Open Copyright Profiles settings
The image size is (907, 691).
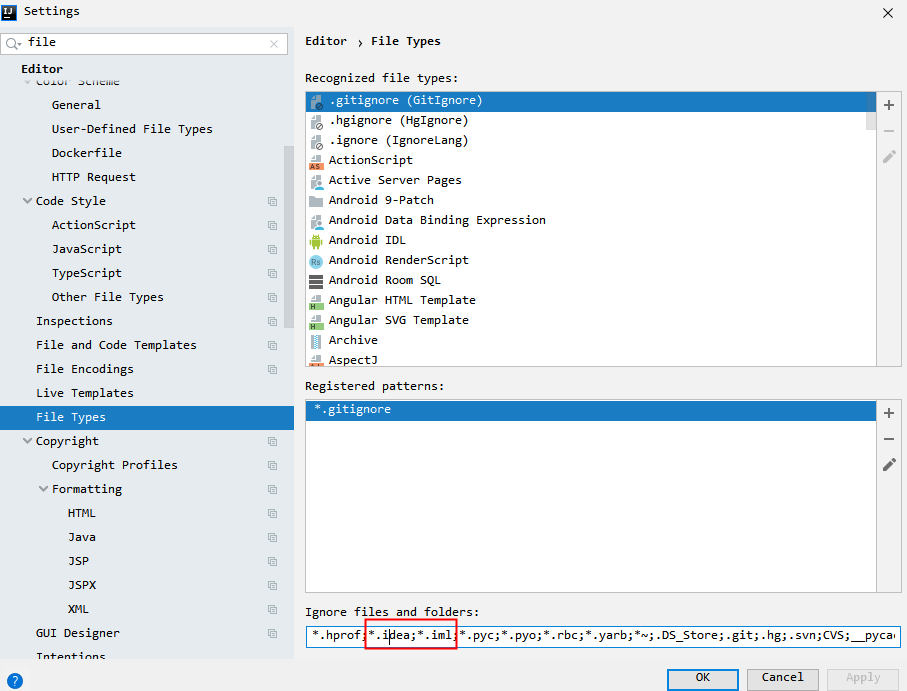point(115,465)
